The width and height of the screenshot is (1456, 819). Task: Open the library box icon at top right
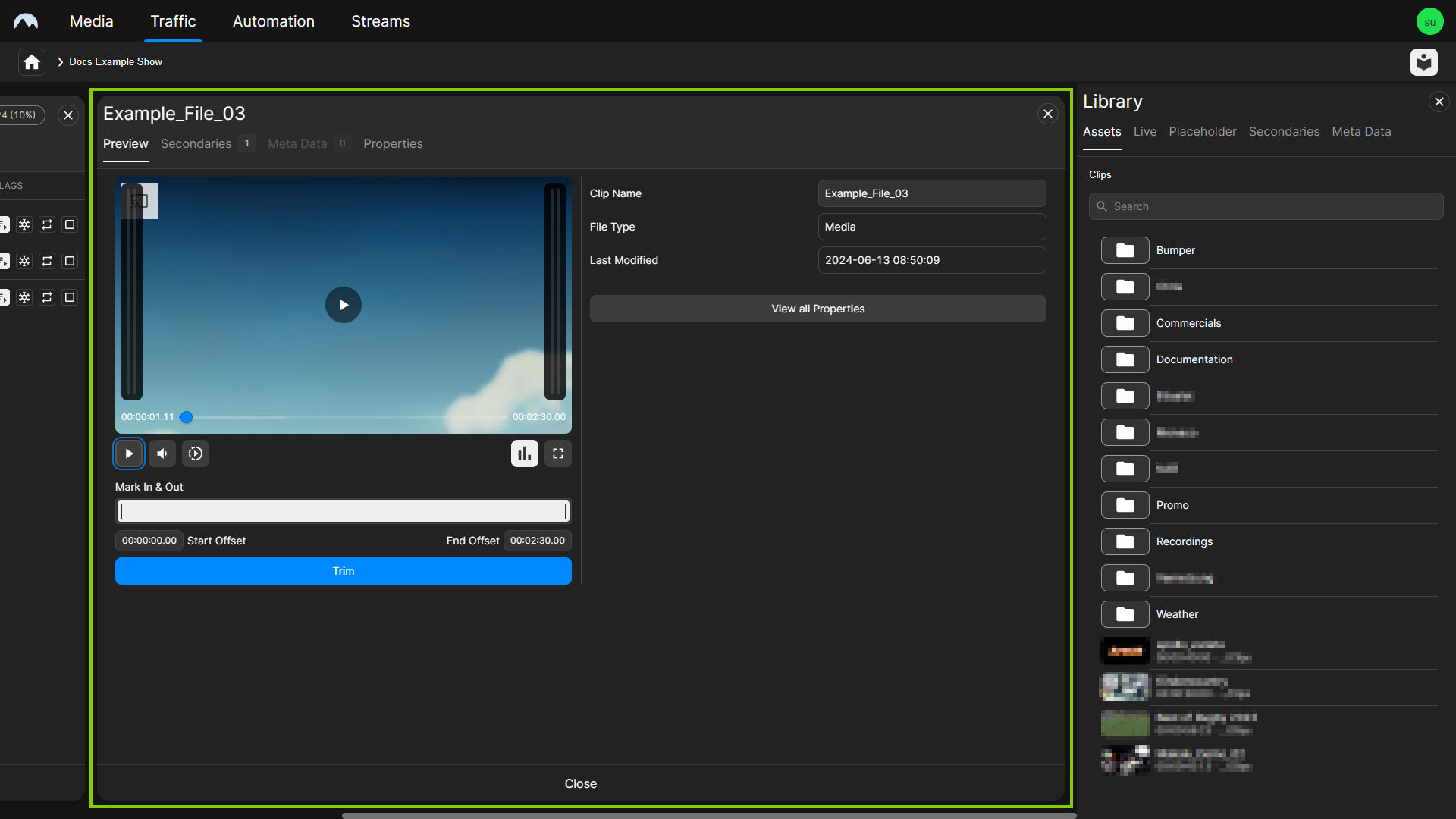pos(1423,62)
